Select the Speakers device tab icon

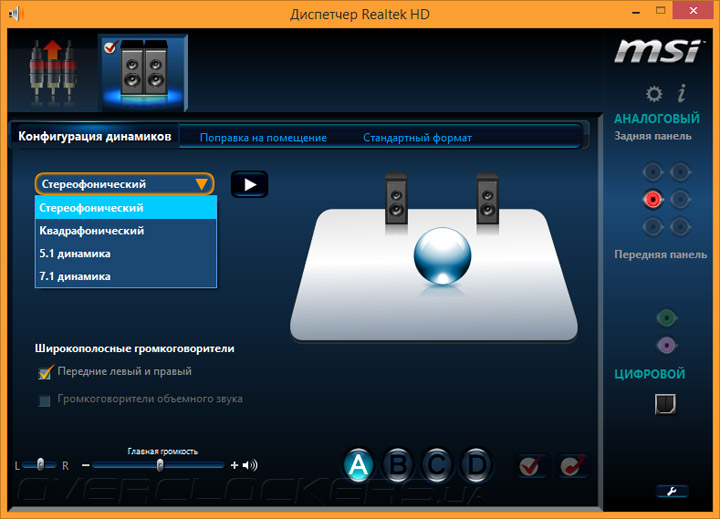point(145,72)
